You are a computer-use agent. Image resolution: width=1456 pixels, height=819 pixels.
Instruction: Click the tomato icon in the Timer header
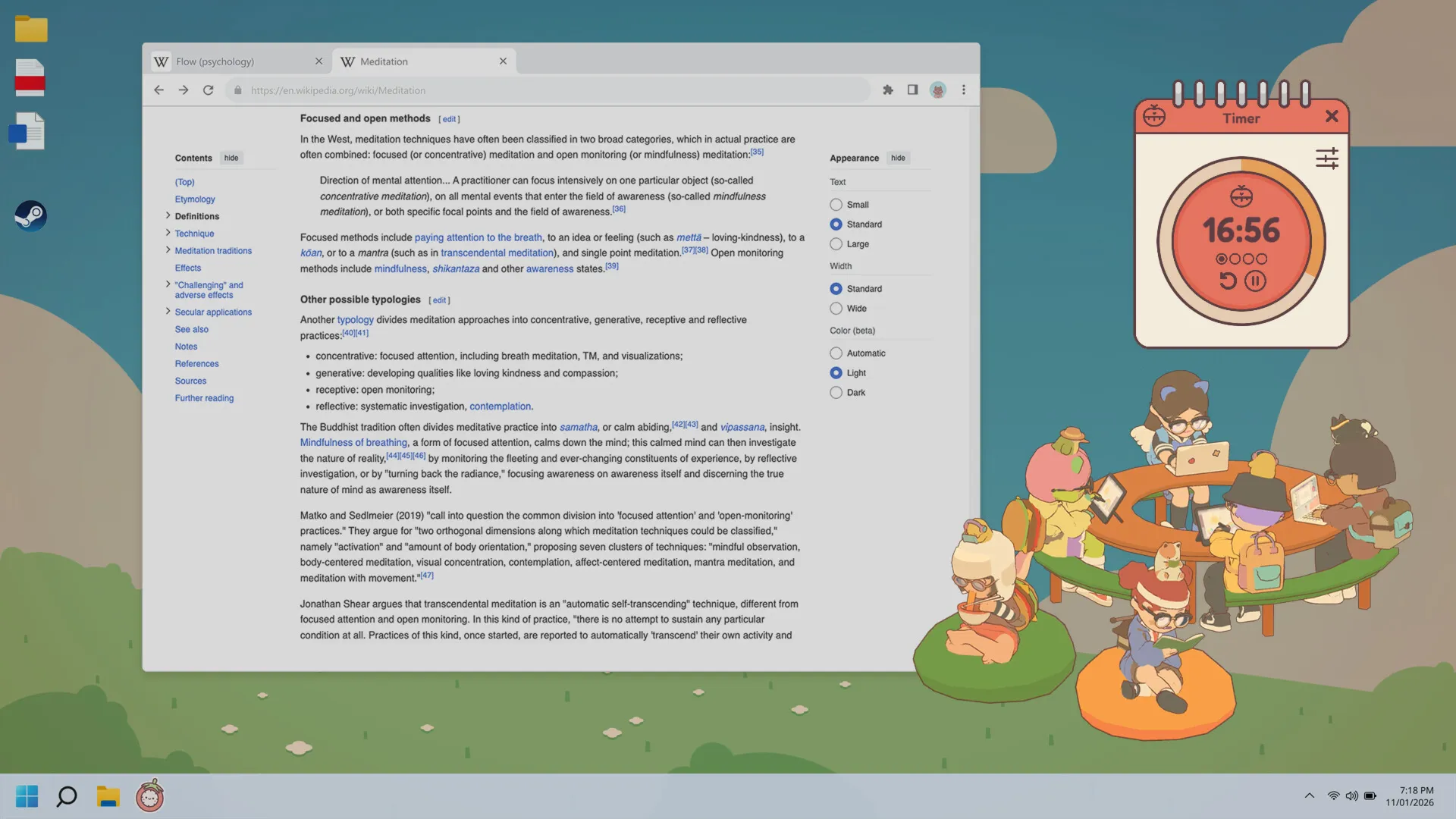pos(1154,117)
